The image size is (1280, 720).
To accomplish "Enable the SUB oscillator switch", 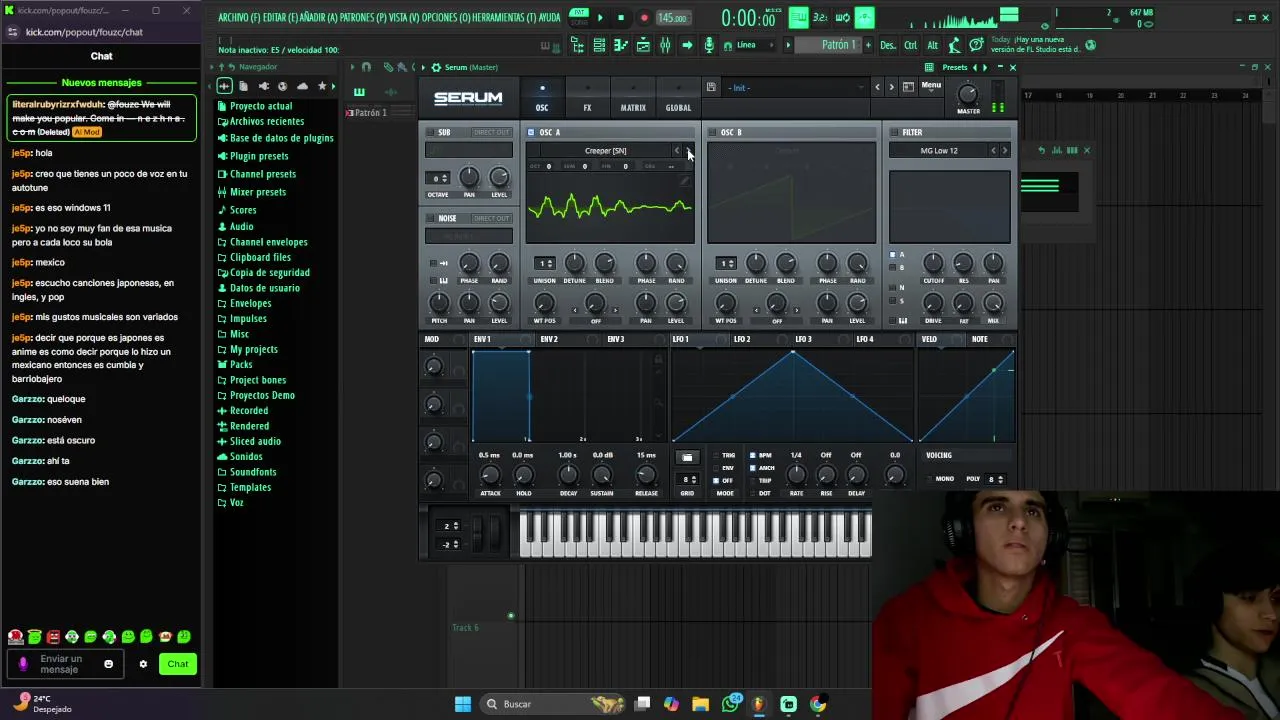I will [x=431, y=132].
